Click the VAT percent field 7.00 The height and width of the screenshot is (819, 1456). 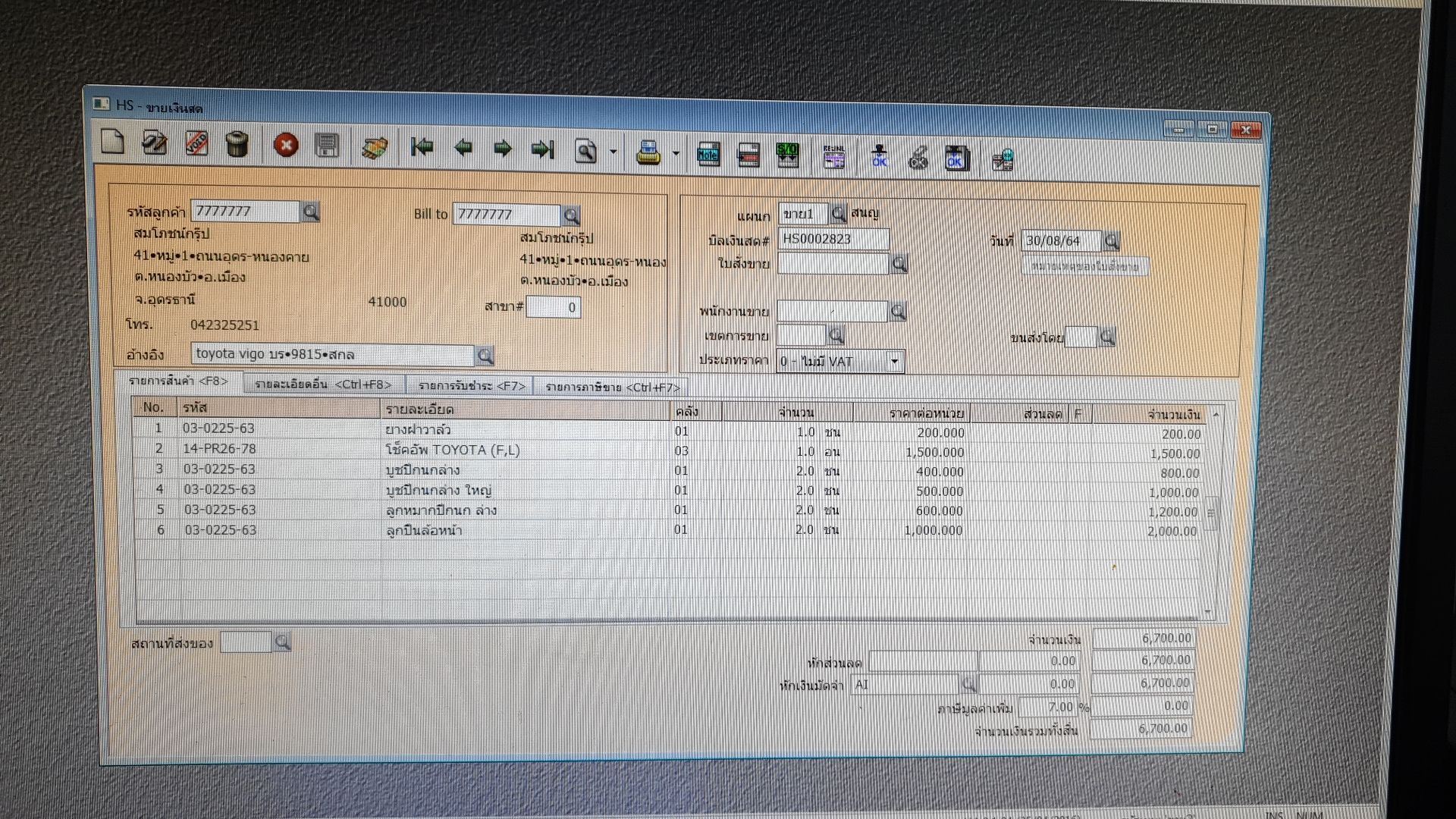coord(1047,707)
